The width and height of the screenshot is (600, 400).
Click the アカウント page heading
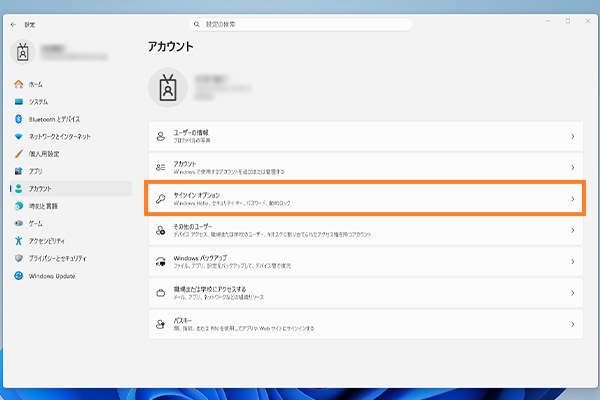171,47
